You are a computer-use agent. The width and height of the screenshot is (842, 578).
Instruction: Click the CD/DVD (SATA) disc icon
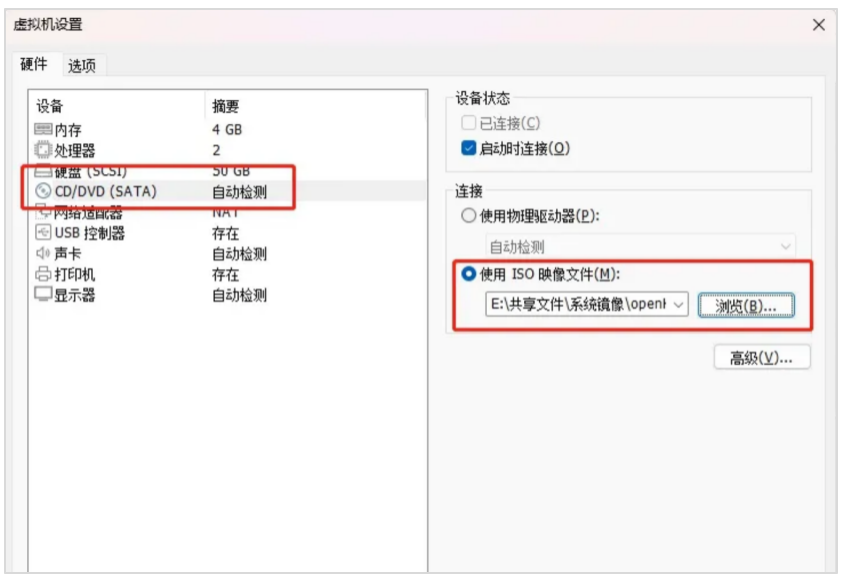tap(43, 191)
